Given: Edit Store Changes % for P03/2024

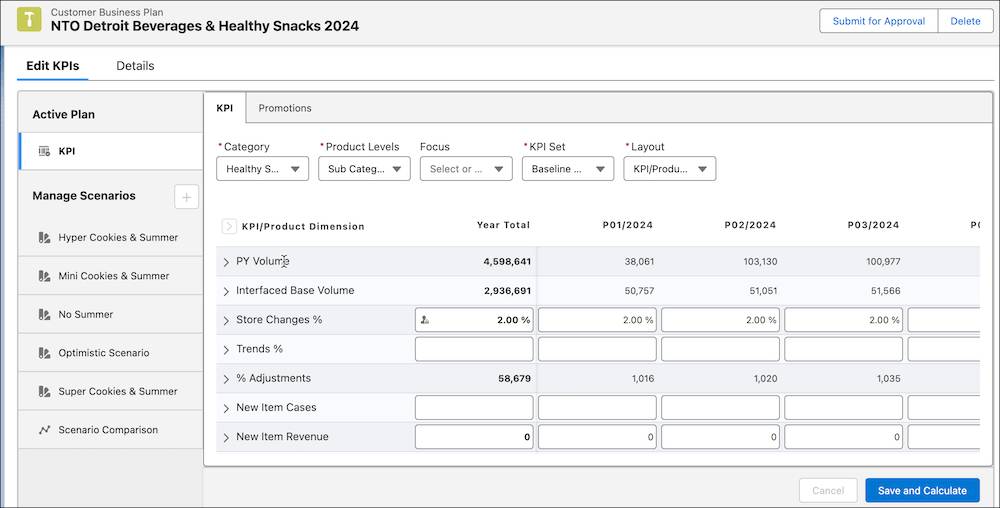Looking at the screenshot, I should pyautogui.click(x=843, y=320).
